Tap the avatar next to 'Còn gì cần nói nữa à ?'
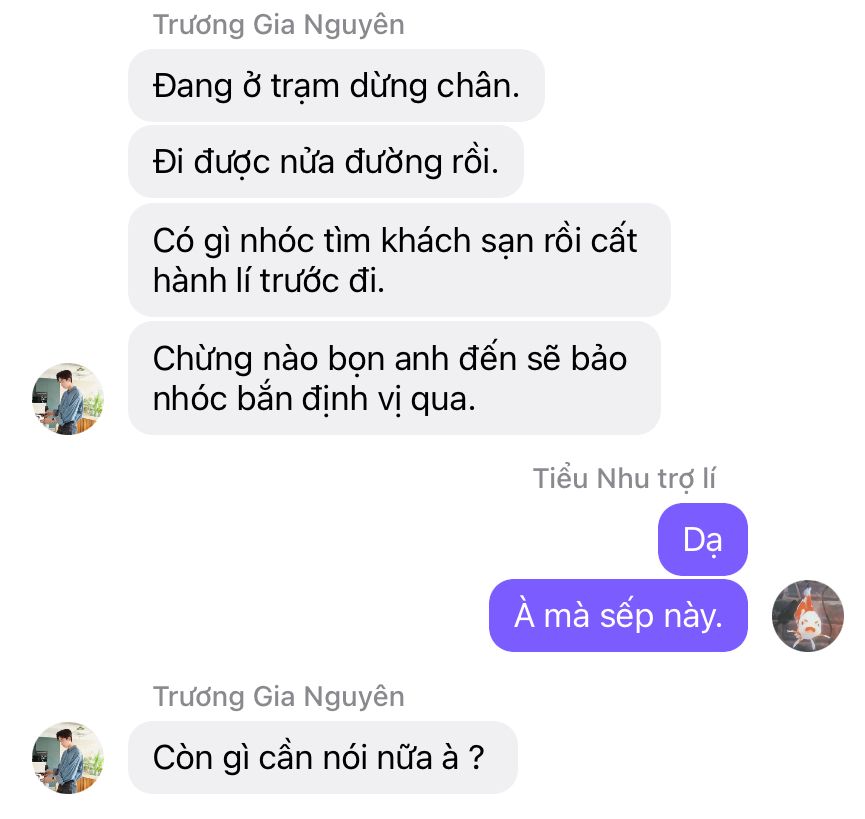 coord(68,758)
